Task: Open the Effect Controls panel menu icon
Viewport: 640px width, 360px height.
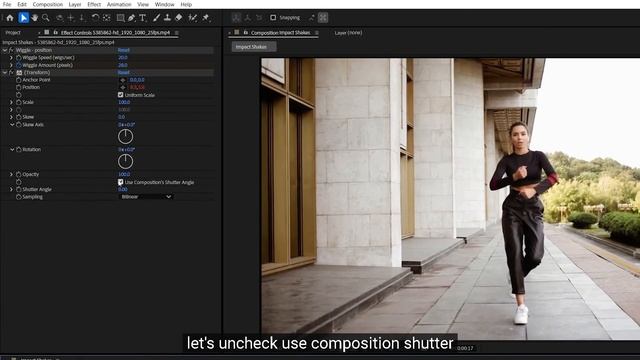Action: click(x=177, y=33)
